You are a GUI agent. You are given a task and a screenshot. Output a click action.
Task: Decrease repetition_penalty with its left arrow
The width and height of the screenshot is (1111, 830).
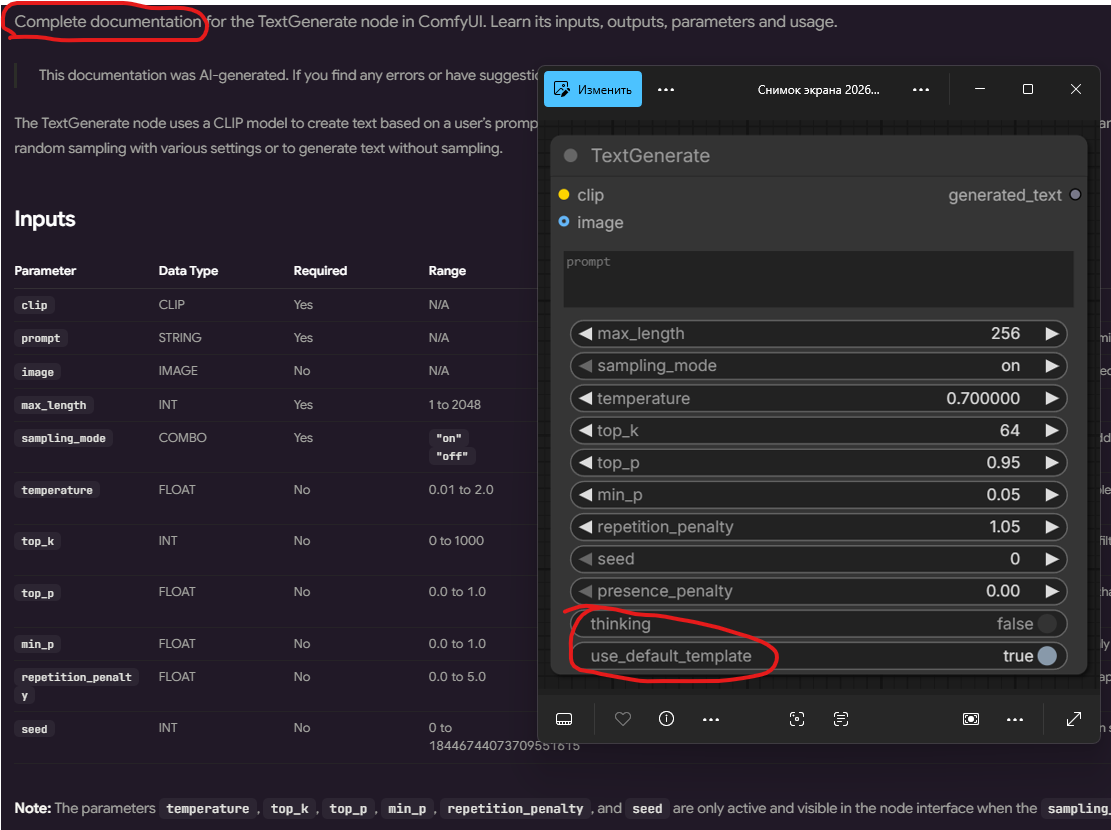pos(585,527)
